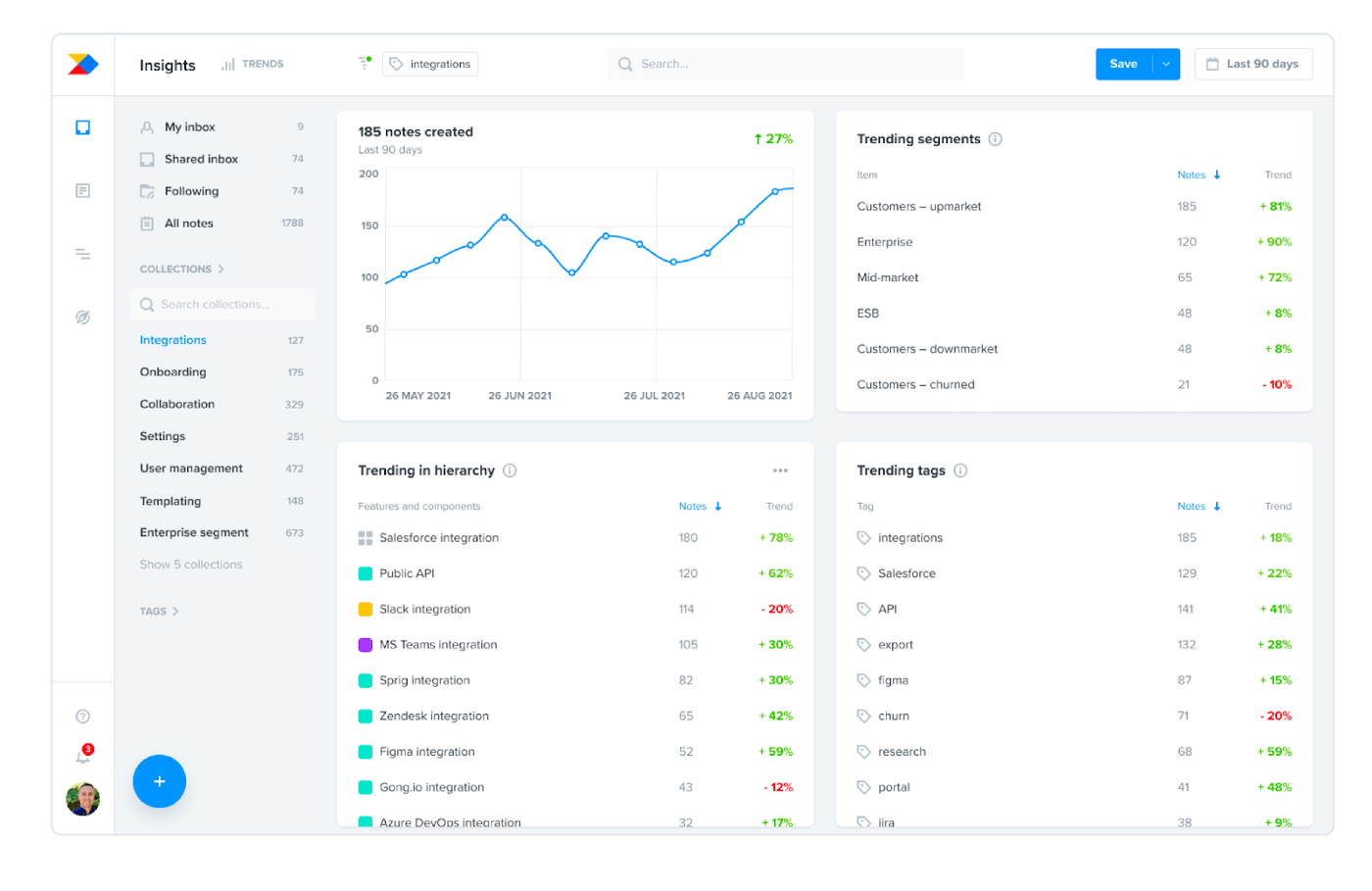Click the Trending segments info icon
Viewport: 1372px width, 891px height.
tap(996, 139)
